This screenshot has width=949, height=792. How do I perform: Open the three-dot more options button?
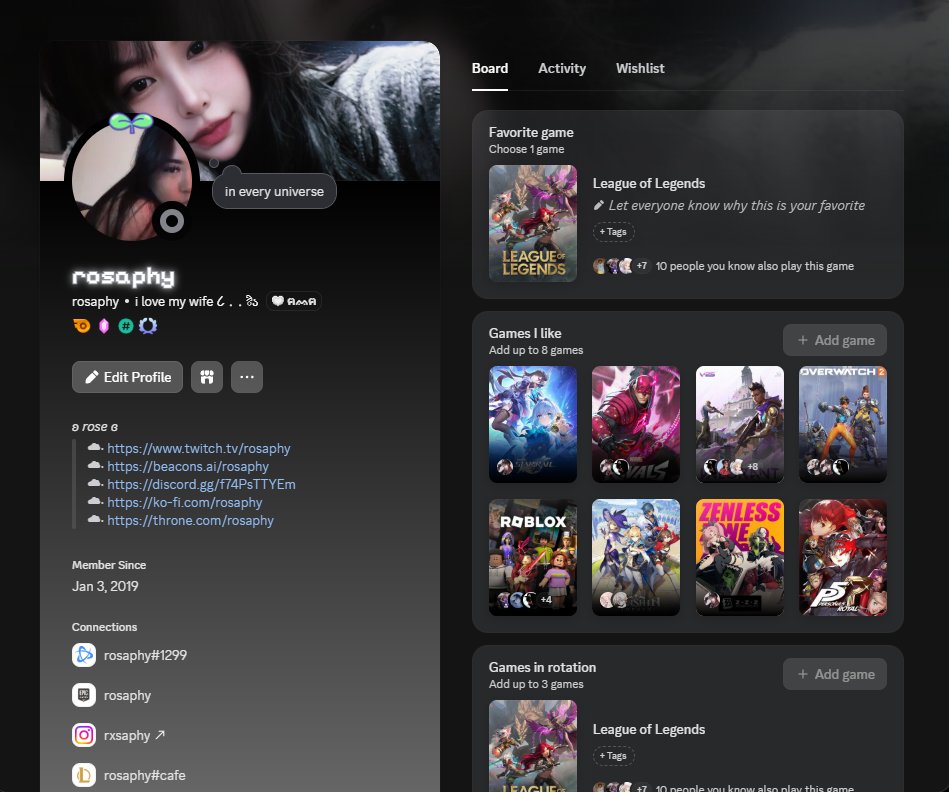pos(247,377)
